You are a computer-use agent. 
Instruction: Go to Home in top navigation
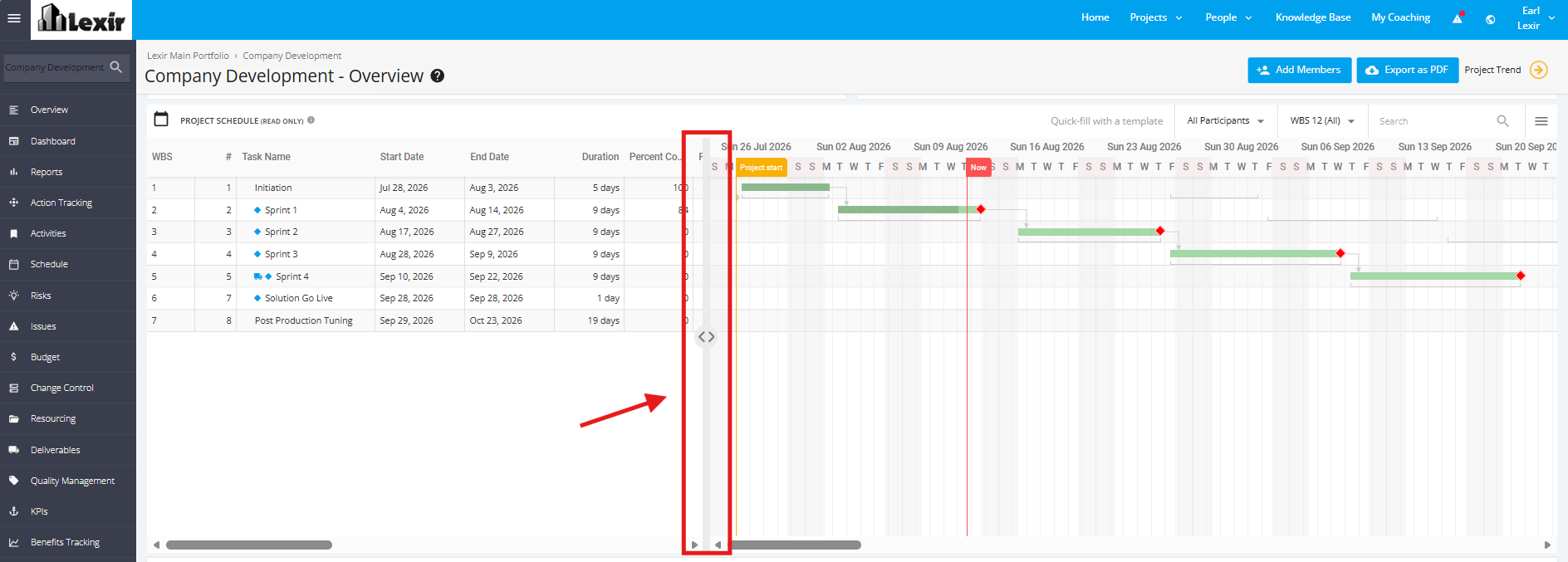point(1095,17)
